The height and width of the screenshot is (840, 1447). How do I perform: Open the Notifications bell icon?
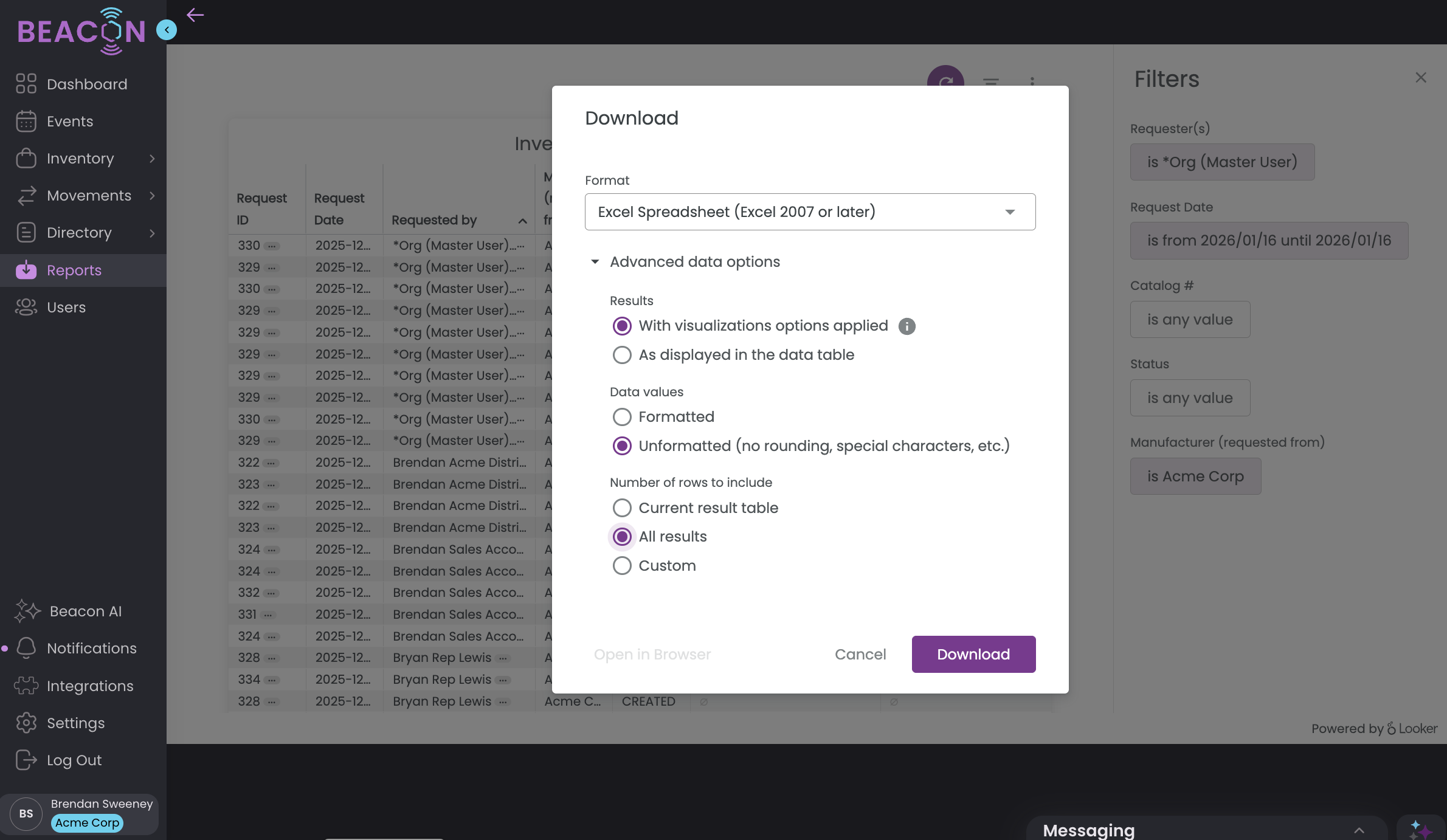pyautogui.click(x=26, y=648)
